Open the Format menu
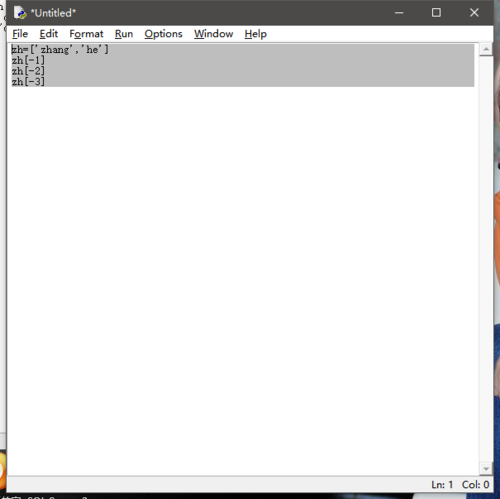The width and height of the screenshot is (500, 499). point(86,34)
